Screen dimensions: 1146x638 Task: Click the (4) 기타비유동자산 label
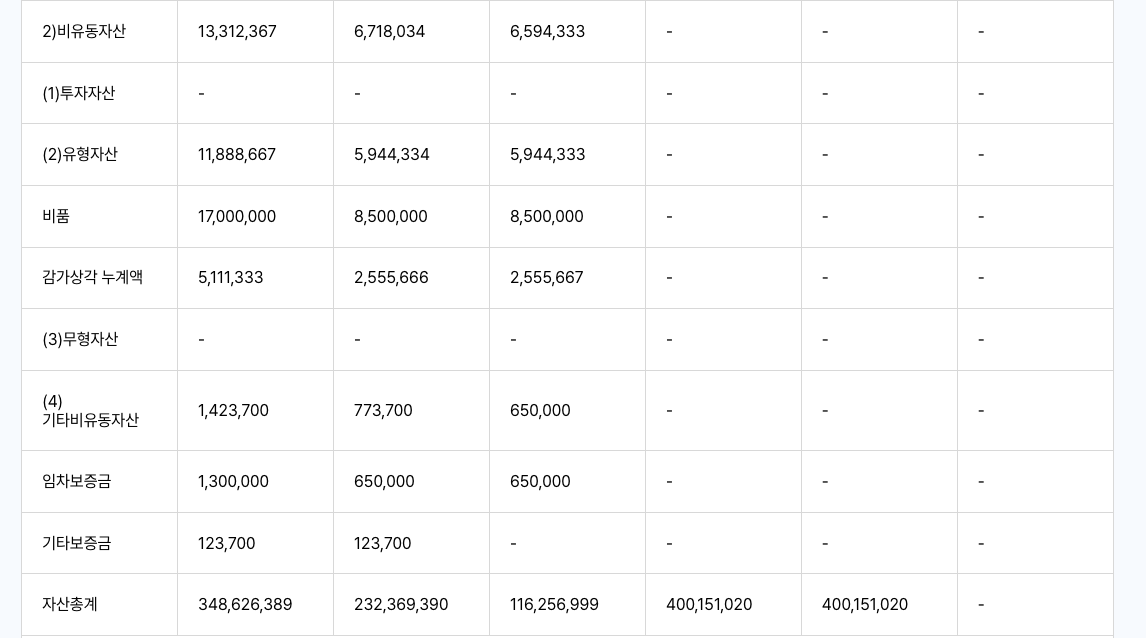tap(90, 411)
